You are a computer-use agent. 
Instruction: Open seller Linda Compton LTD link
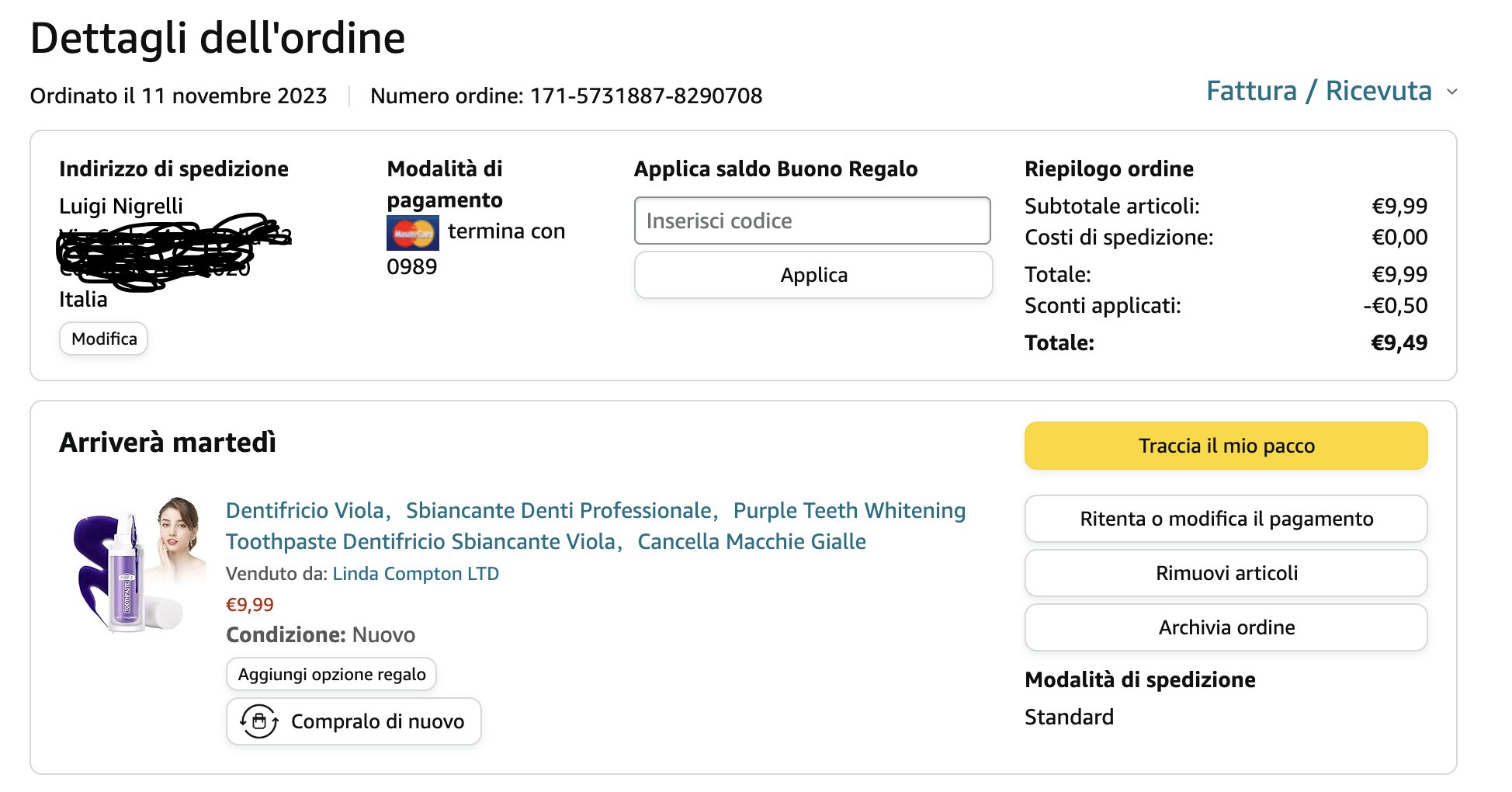tap(415, 574)
